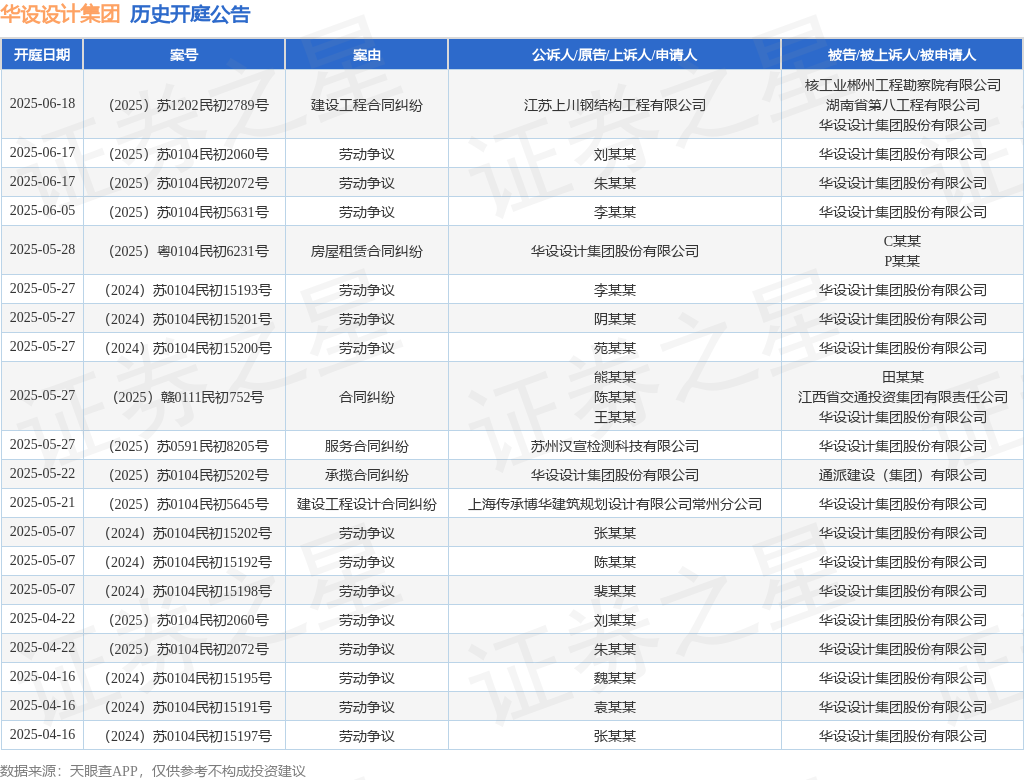The height and width of the screenshot is (780, 1024).
Task: Click case number (2024)苏0104民初15198号
Action: point(188,591)
